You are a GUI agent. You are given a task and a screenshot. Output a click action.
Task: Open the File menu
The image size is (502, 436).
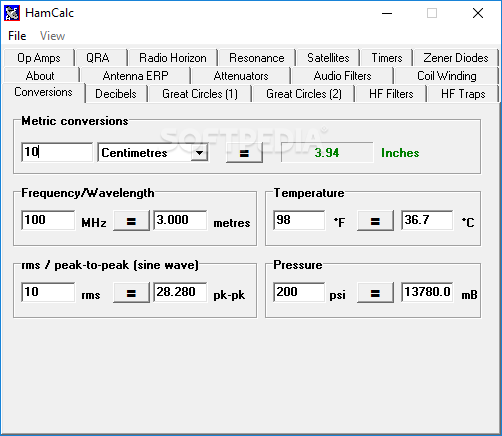click(x=17, y=36)
